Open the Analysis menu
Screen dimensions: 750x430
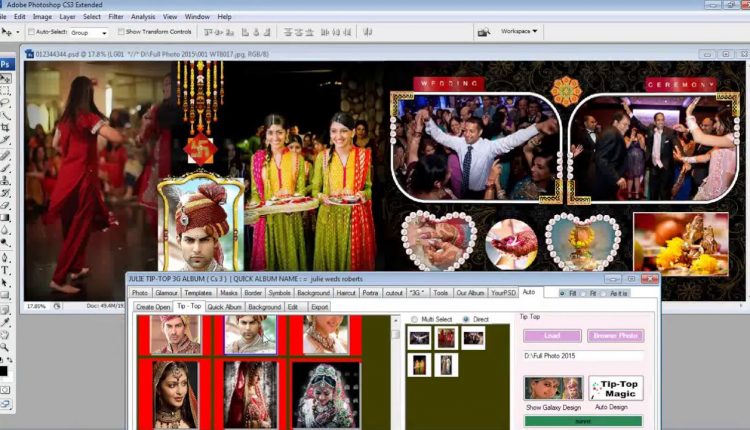[x=143, y=17]
